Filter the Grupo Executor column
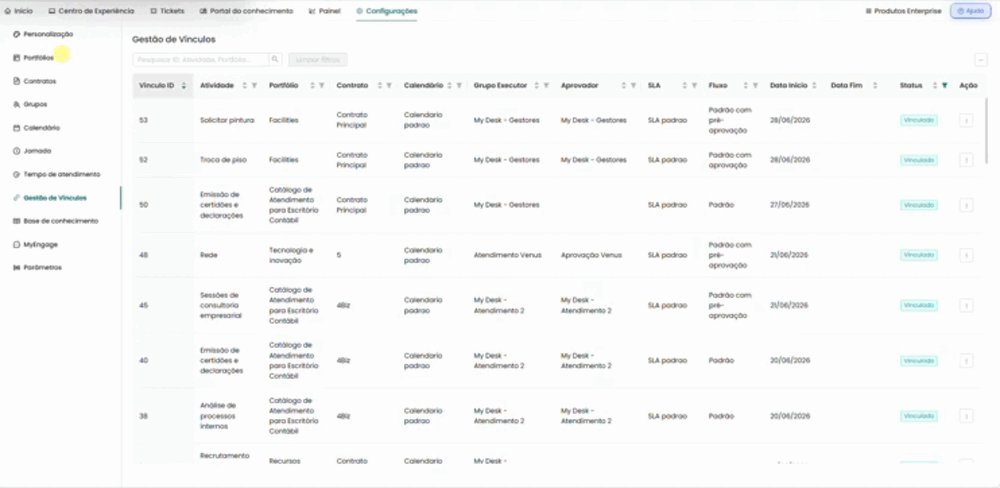Viewport: 1000px width, 488px height. pos(546,85)
